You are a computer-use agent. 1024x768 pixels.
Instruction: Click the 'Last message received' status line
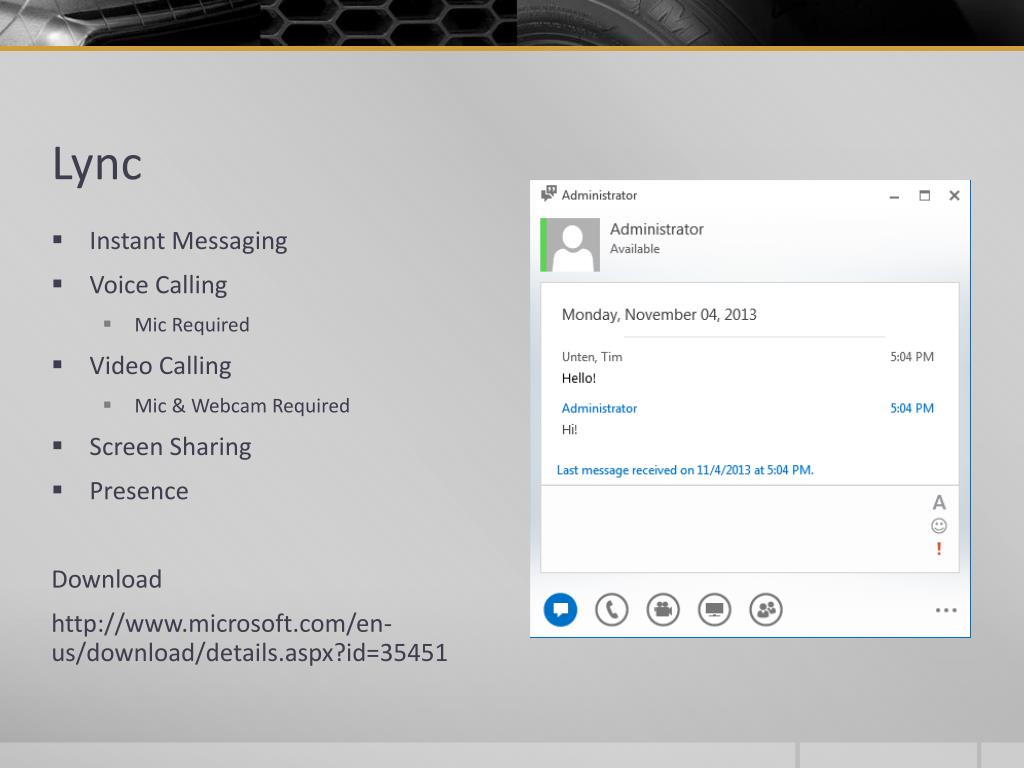685,470
